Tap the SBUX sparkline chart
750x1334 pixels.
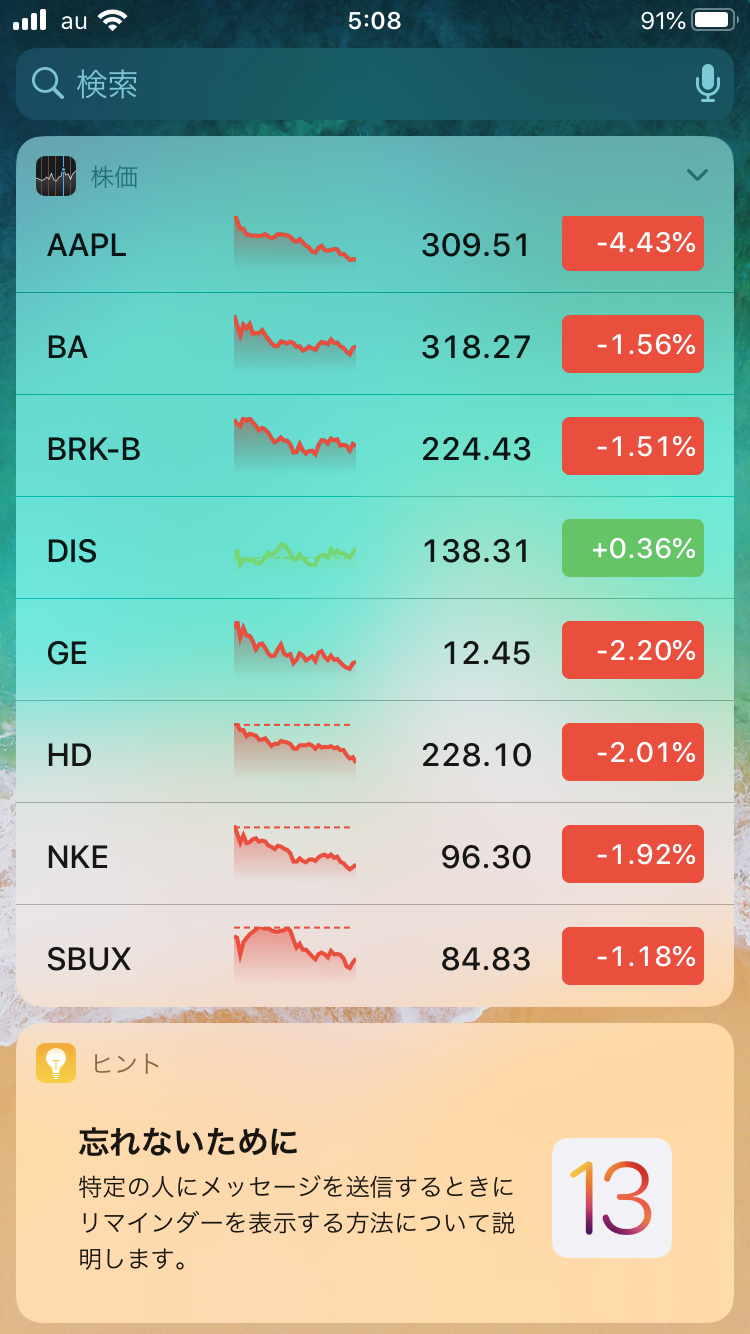pyautogui.click(x=295, y=955)
